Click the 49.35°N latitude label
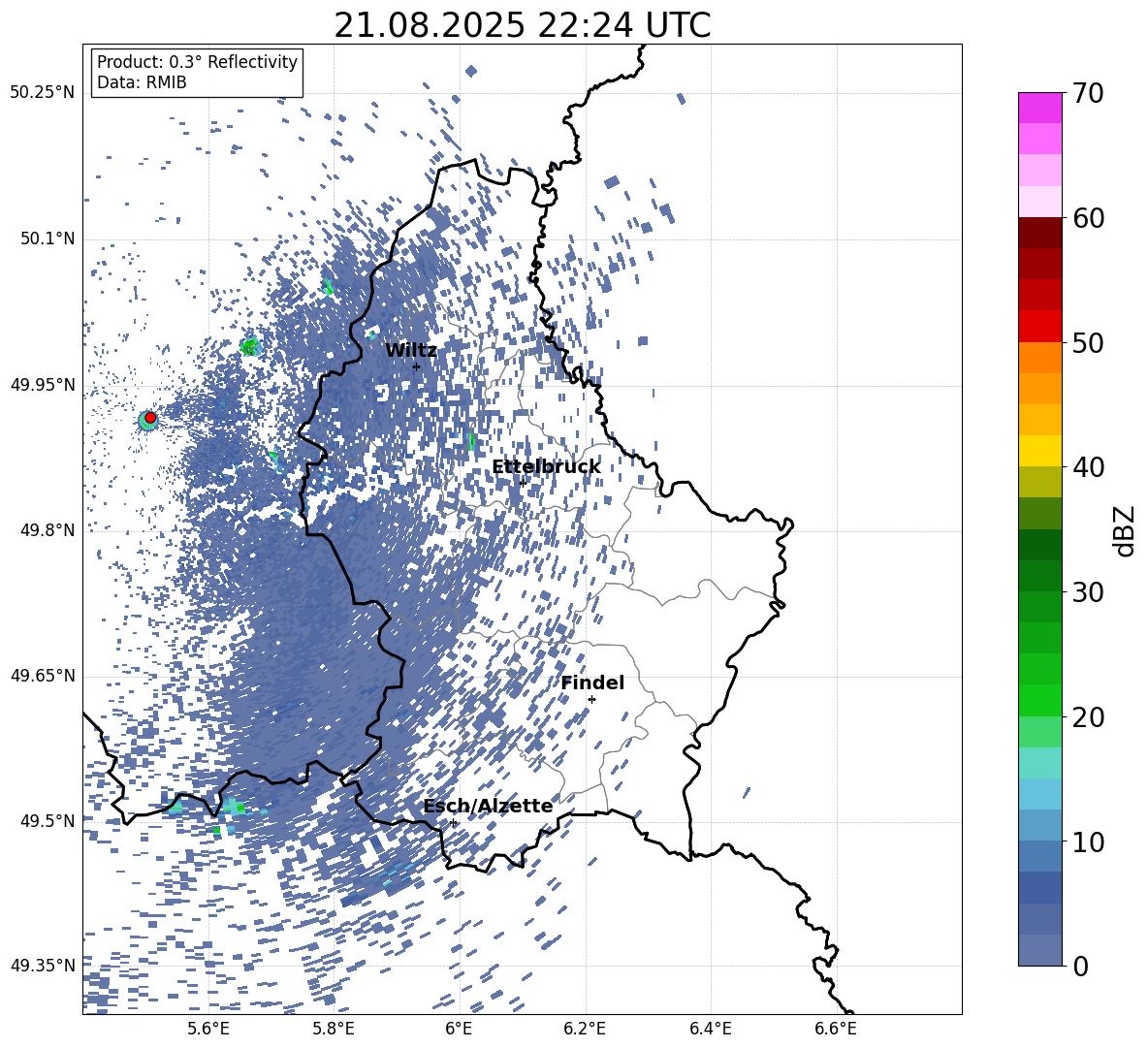Viewport: 1148px width, 1048px height. point(43,966)
